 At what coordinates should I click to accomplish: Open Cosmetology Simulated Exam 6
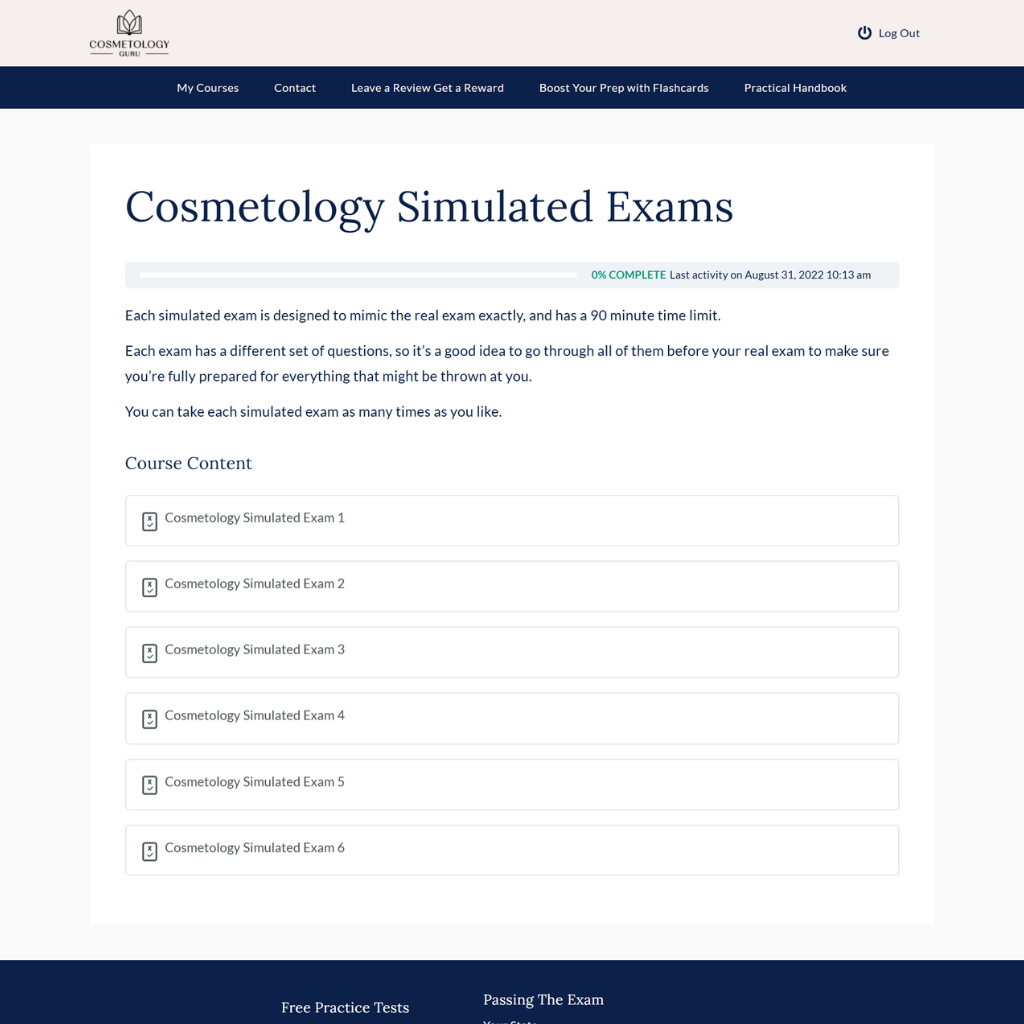point(254,847)
